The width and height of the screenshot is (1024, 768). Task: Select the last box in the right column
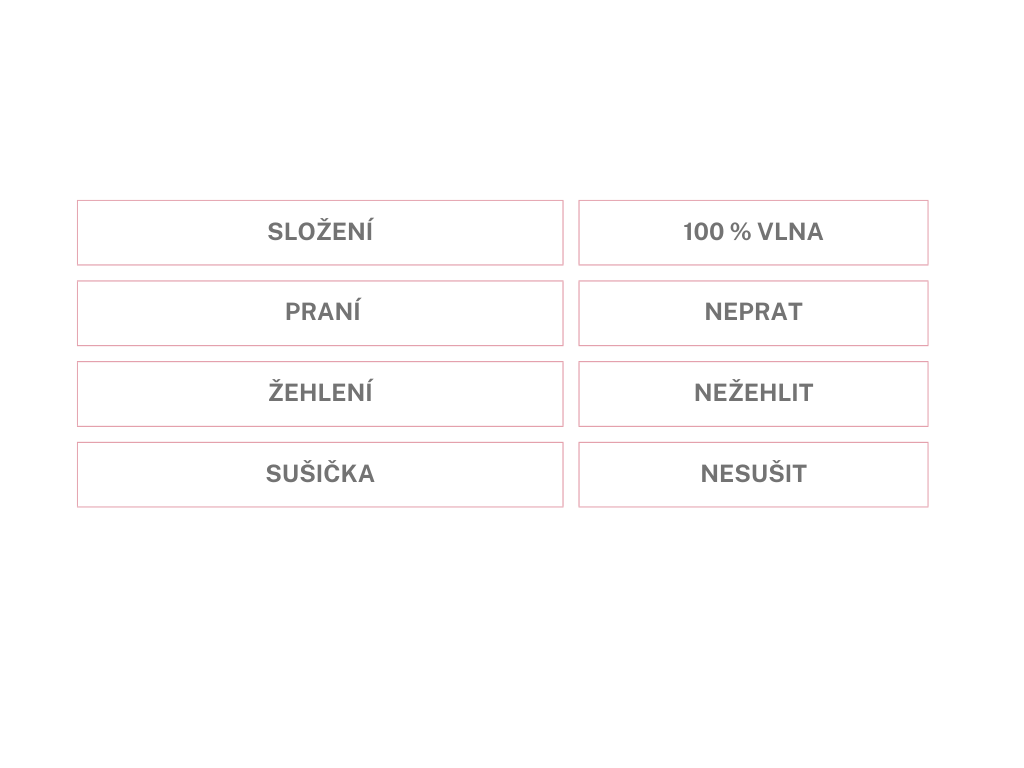753,474
